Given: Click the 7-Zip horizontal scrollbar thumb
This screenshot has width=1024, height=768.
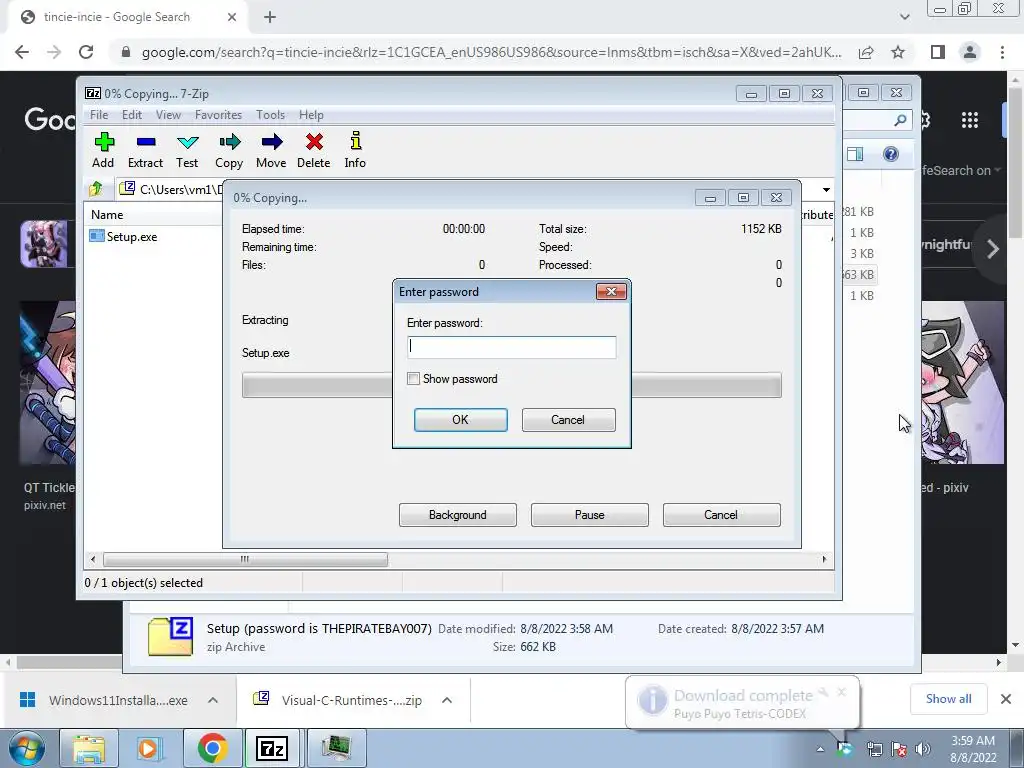Looking at the screenshot, I should (x=245, y=560).
